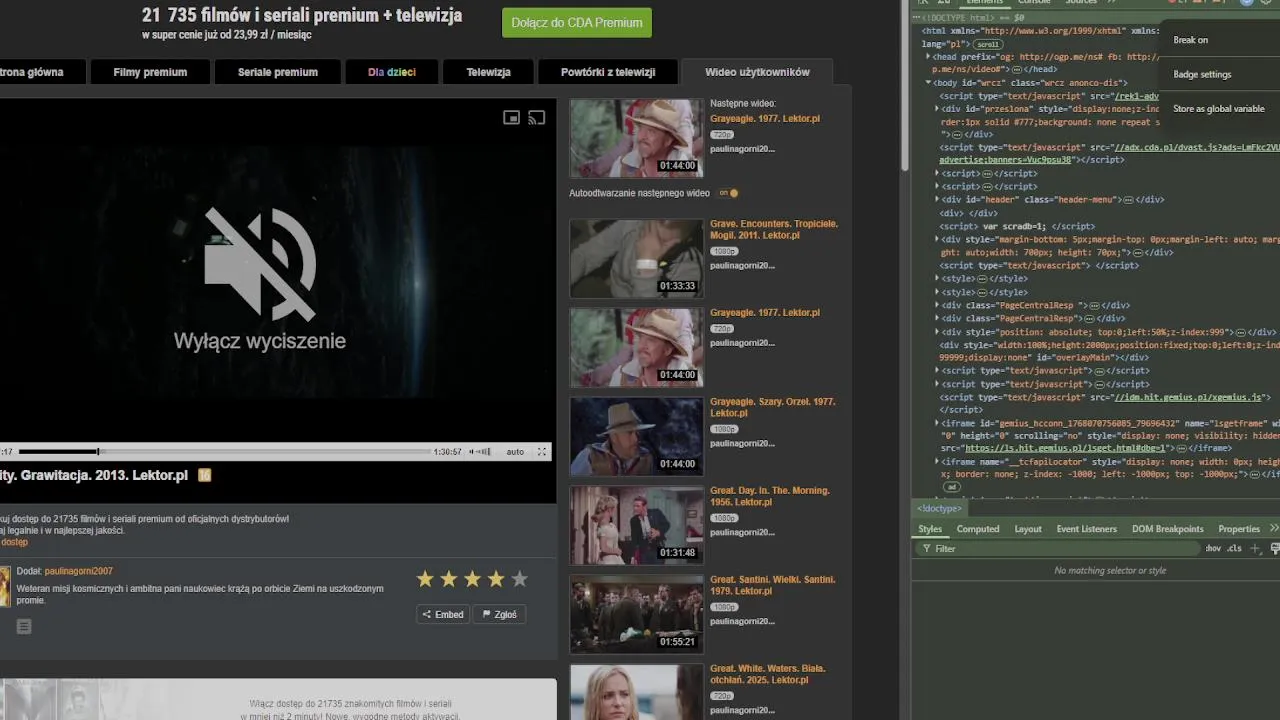Toggle the :hov element state button
Screen dimensions: 1280x720
pyautogui.click(x=1212, y=548)
